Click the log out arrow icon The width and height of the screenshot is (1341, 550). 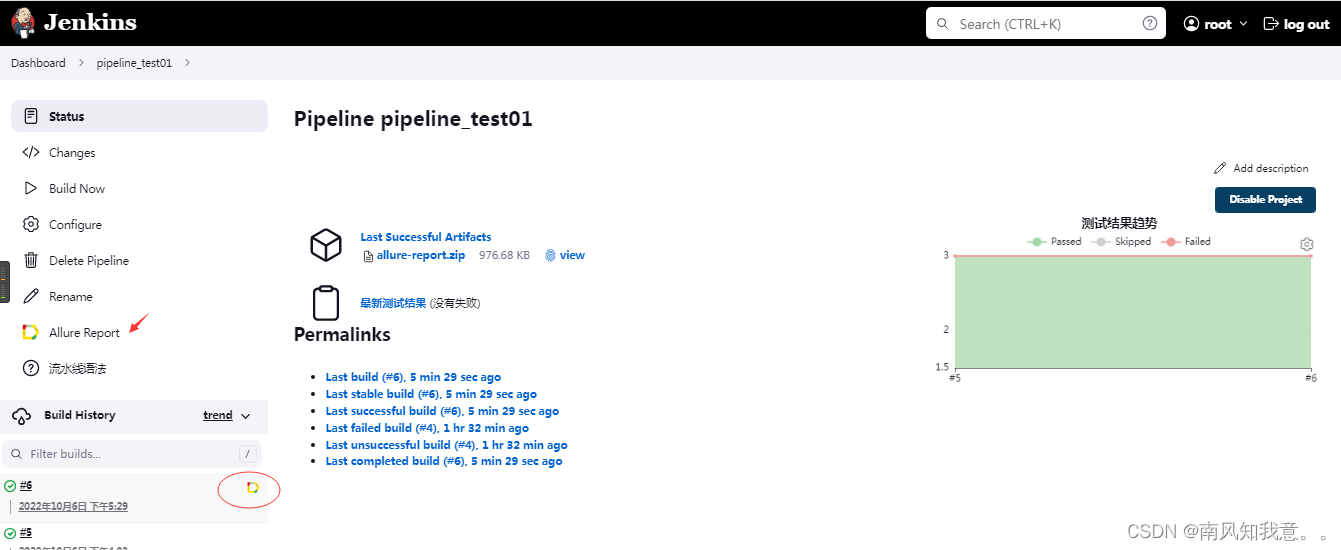pos(1271,24)
